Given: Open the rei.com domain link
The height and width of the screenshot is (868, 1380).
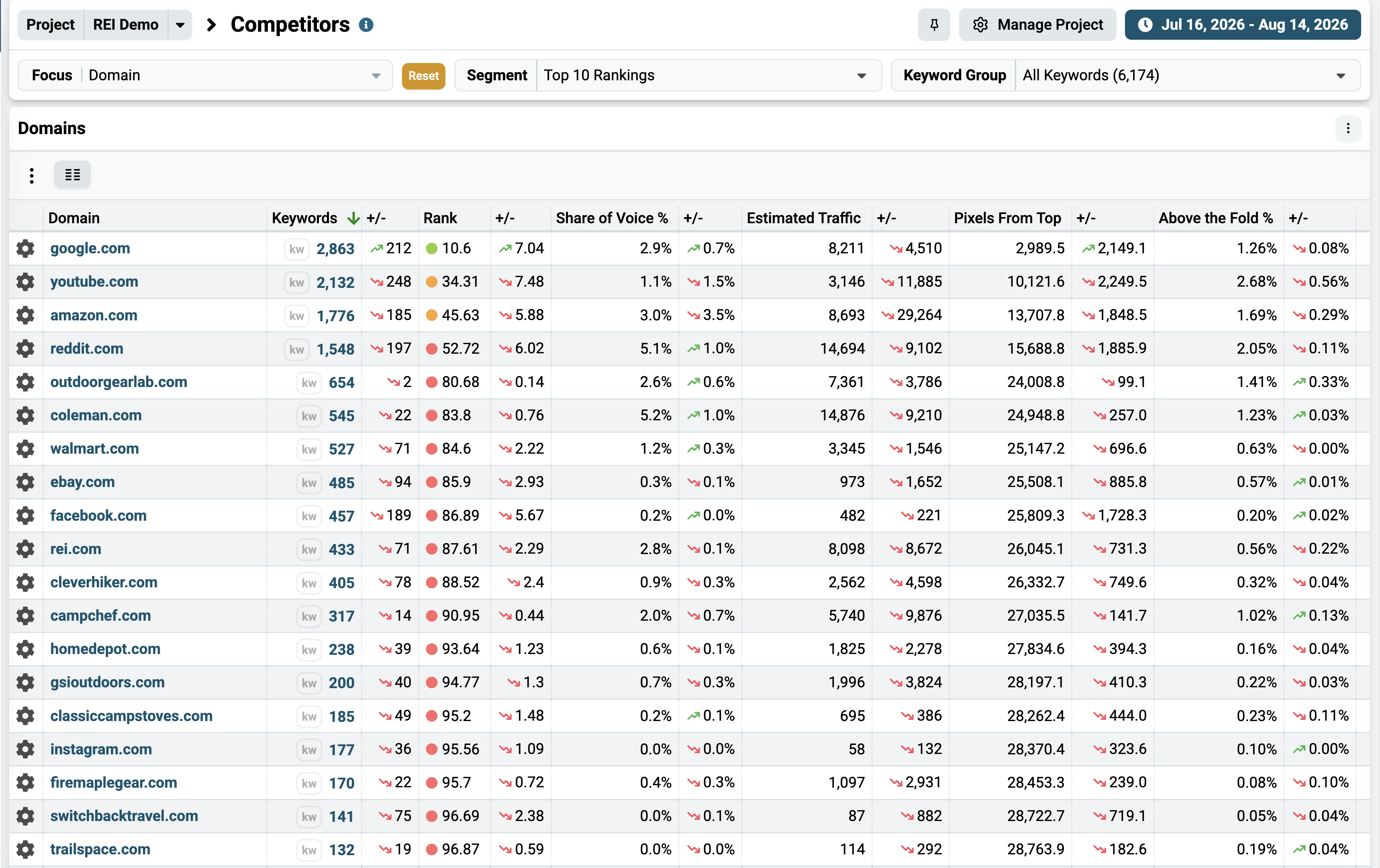Looking at the screenshot, I should [x=76, y=549].
